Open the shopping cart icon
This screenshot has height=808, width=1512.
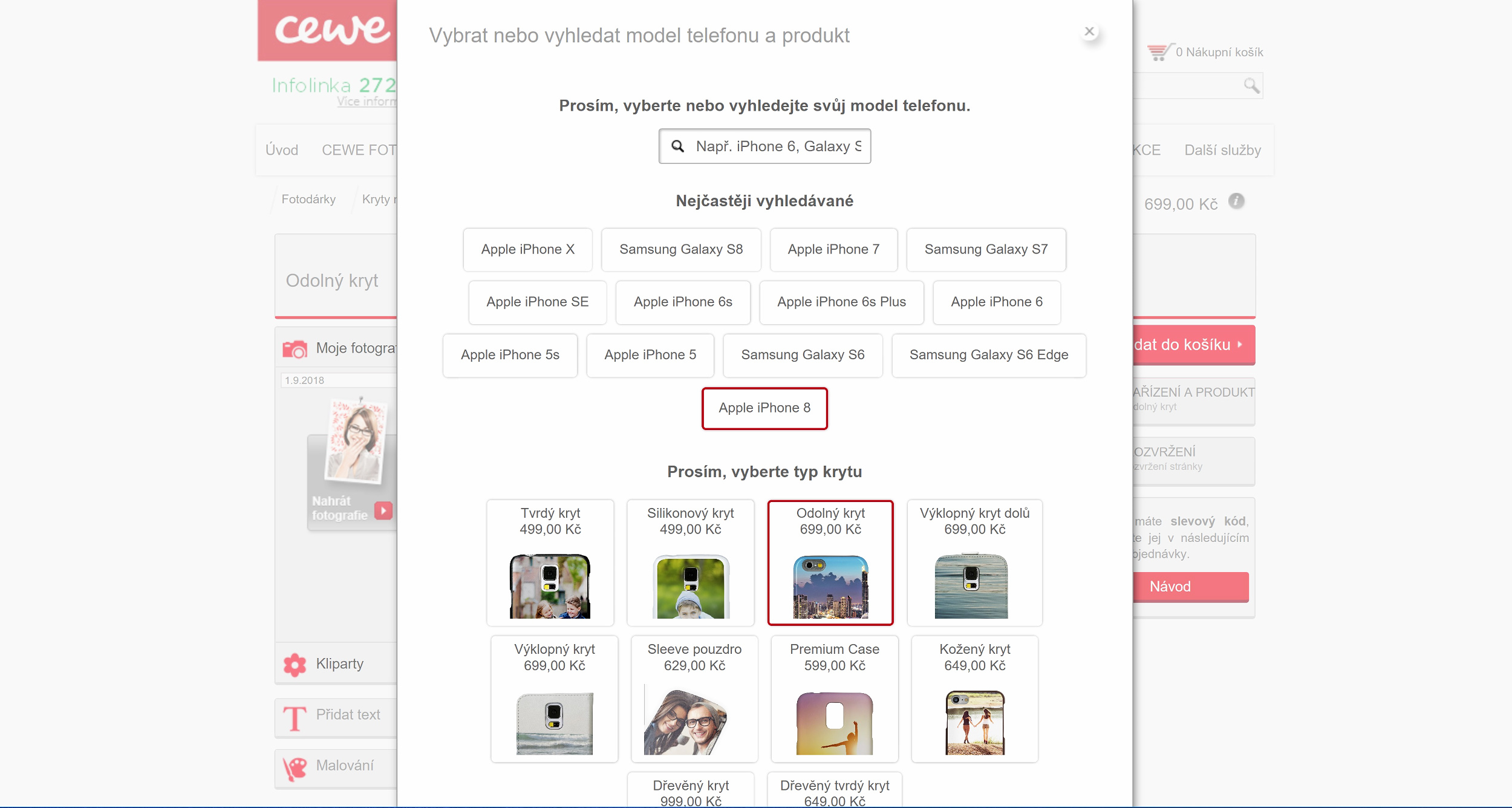coord(1159,53)
